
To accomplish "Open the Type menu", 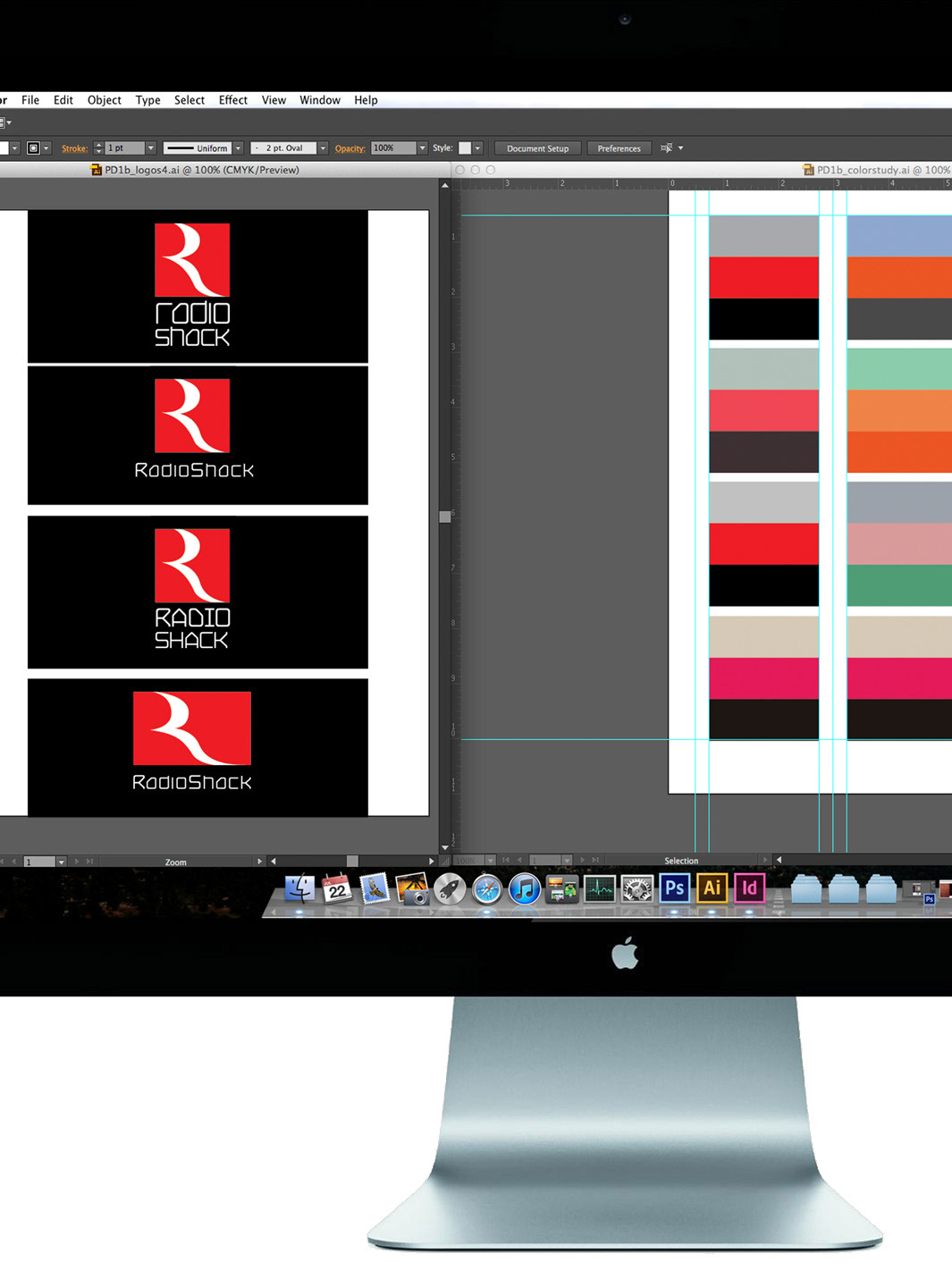I will [x=148, y=100].
